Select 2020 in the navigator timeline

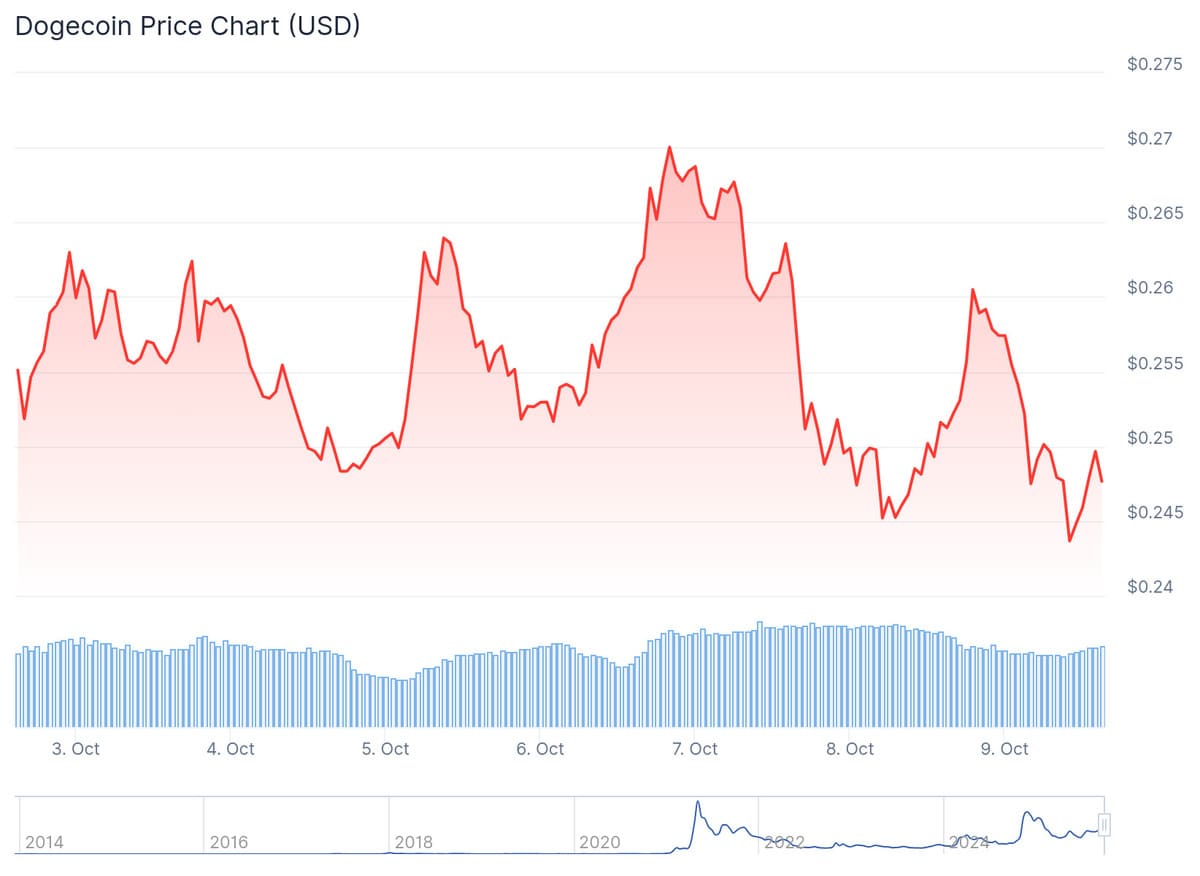(x=599, y=842)
